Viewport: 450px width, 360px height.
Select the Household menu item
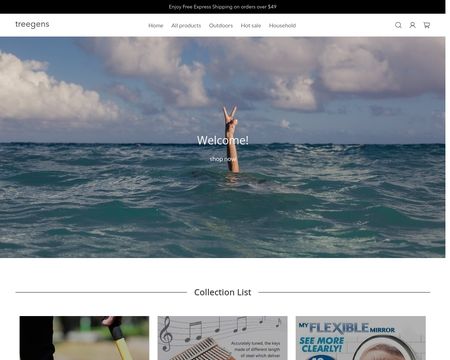pyautogui.click(x=282, y=26)
